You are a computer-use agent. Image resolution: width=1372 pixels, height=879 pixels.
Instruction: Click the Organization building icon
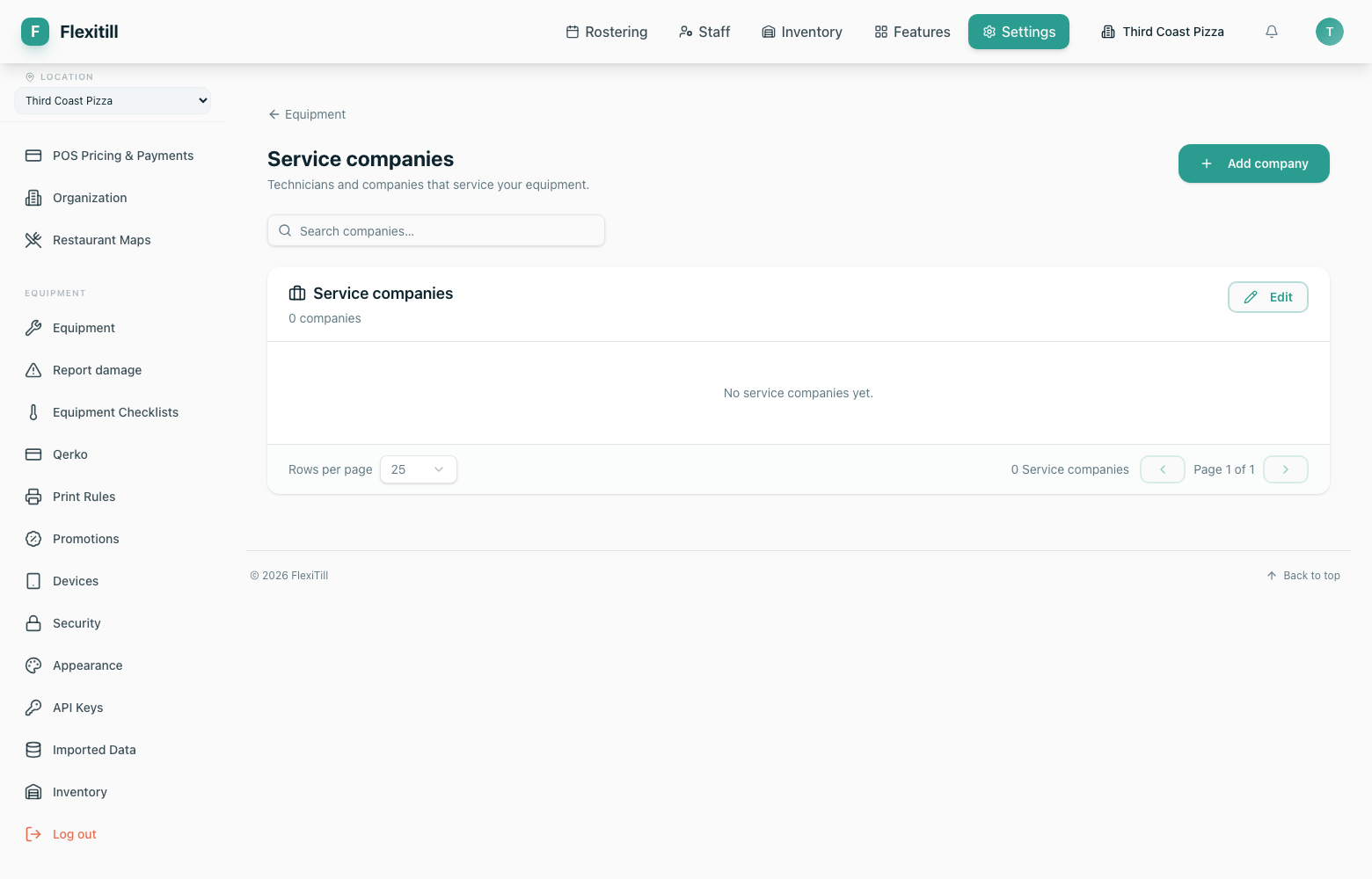pos(33,198)
